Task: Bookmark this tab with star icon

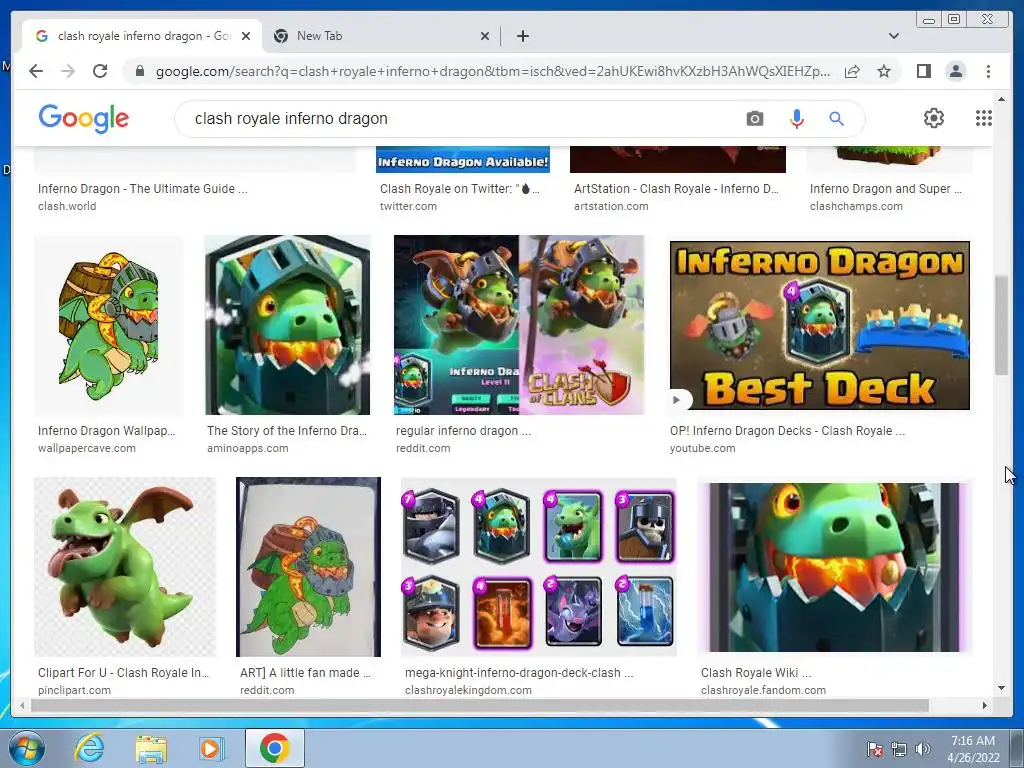Action: click(884, 71)
